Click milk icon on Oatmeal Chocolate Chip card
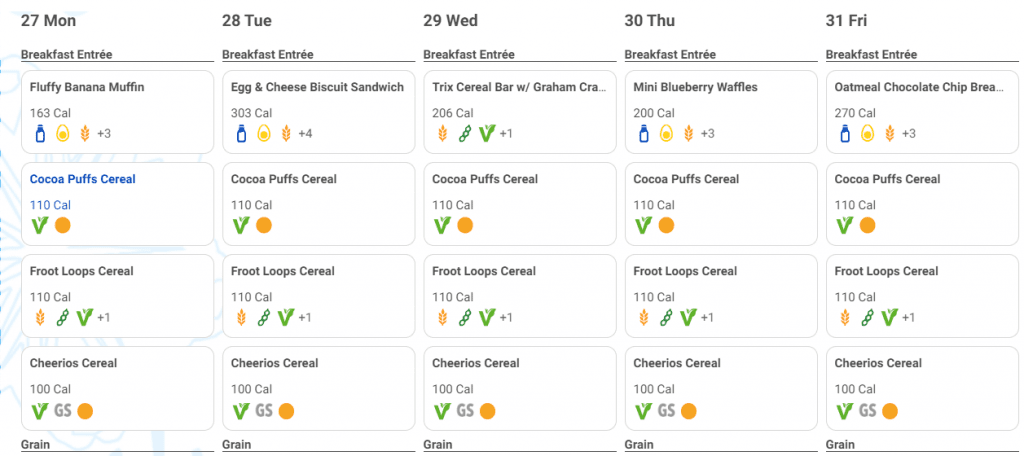Viewport: 1024px width, 456px height. 844,134
